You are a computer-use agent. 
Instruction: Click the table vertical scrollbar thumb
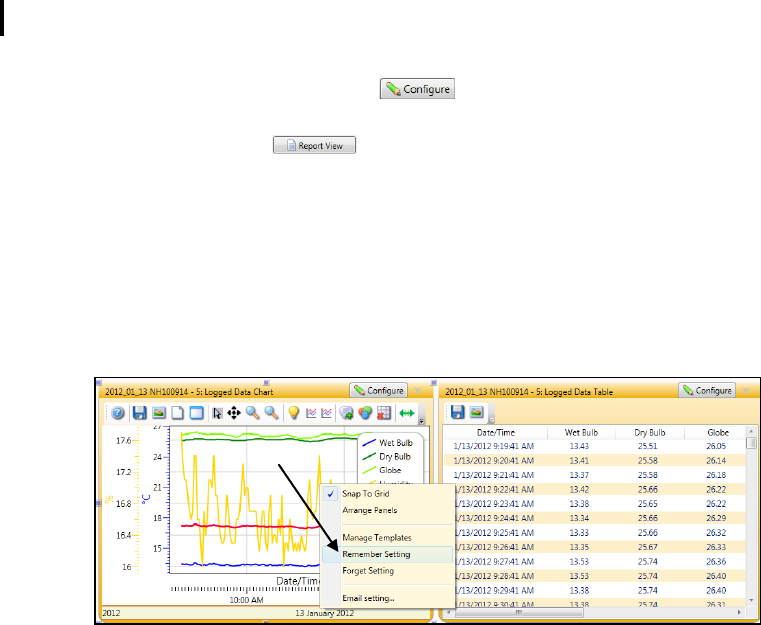pyautogui.click(x=751, y=442)
